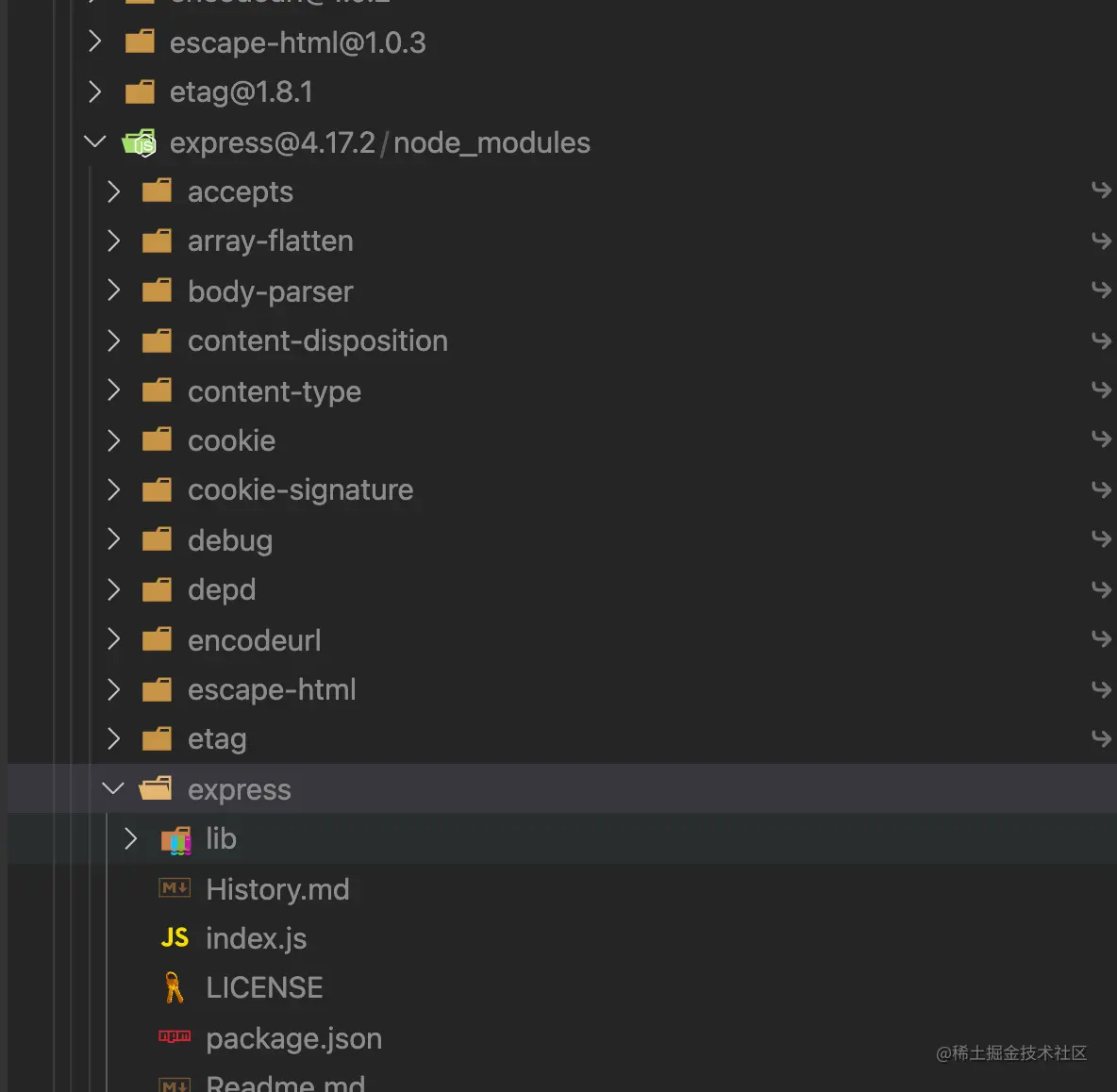
Task: Click the symlink arrow on the etag row
Action: 1101,738
